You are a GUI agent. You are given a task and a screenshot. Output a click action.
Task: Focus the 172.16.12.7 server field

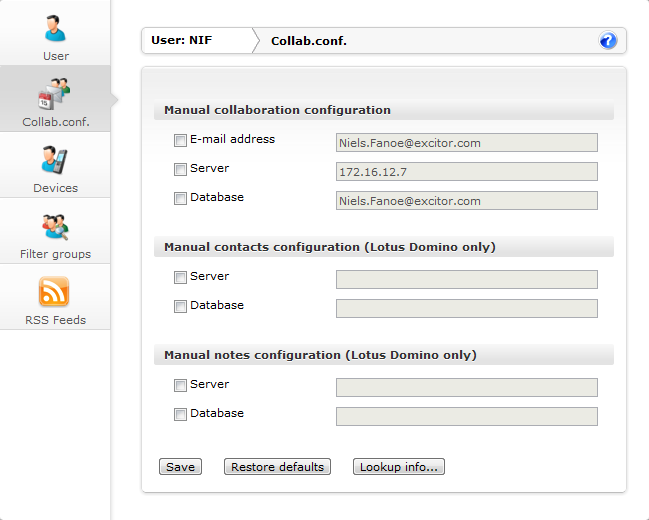466,172
